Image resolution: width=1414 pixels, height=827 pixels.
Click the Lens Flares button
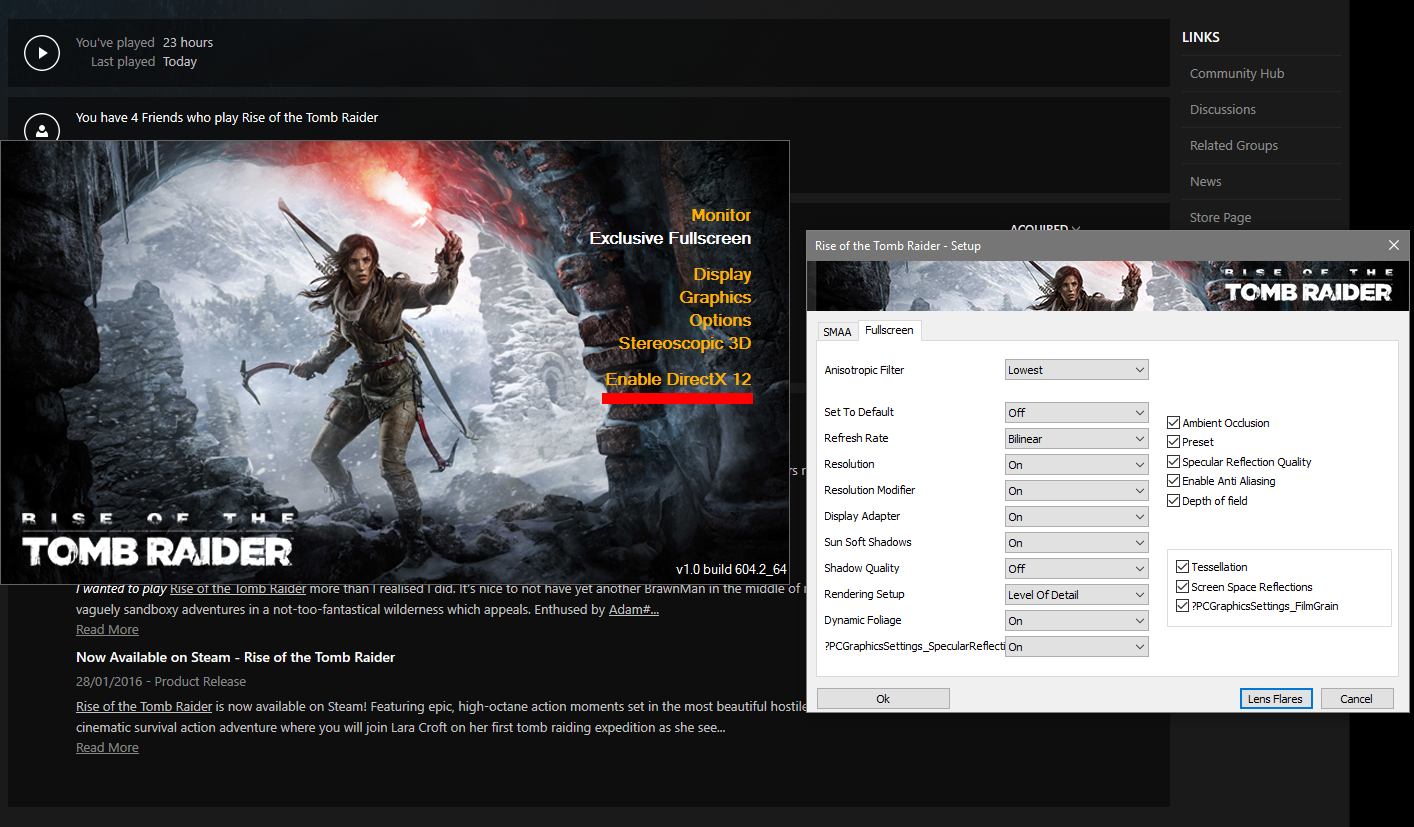(x=1275, y=698)
